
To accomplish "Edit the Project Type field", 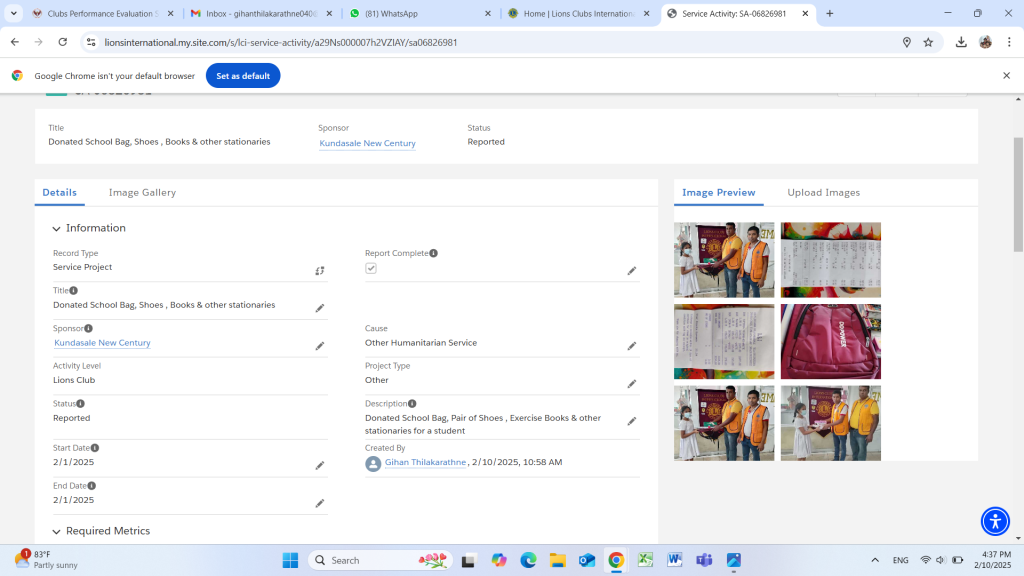I will tap(632, 384).
